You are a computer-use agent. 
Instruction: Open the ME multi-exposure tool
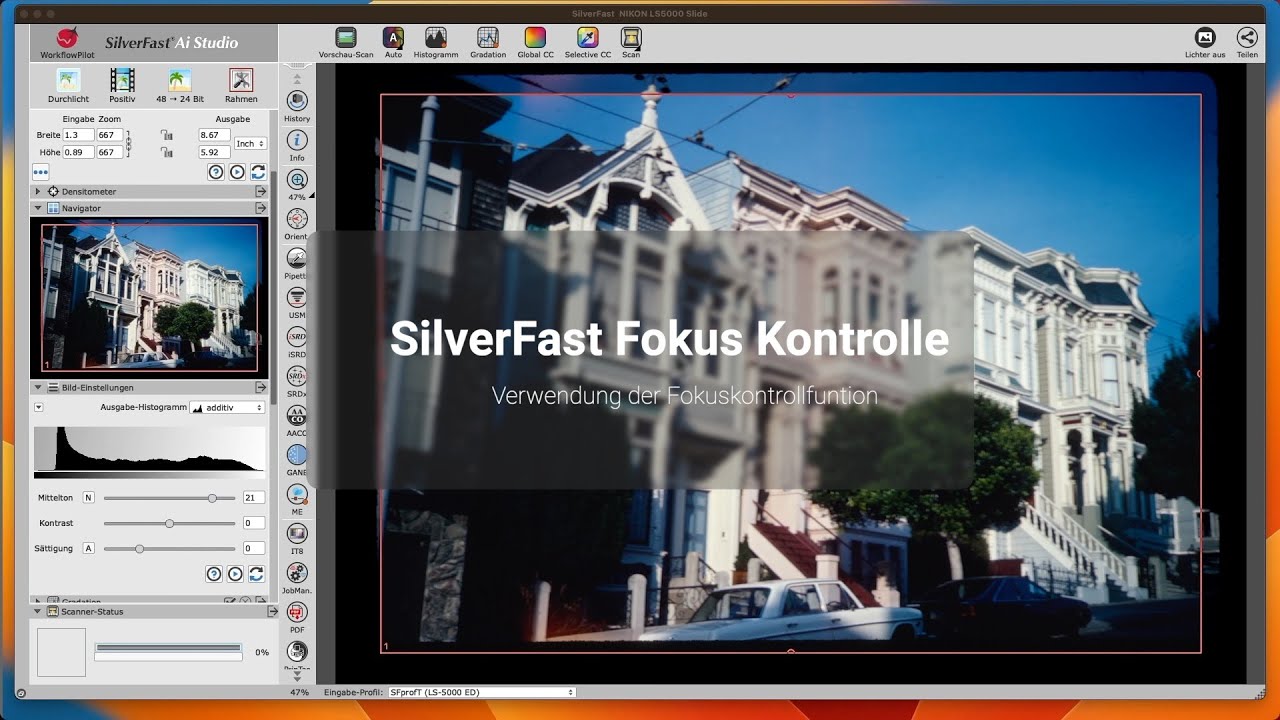pos(297,499)
